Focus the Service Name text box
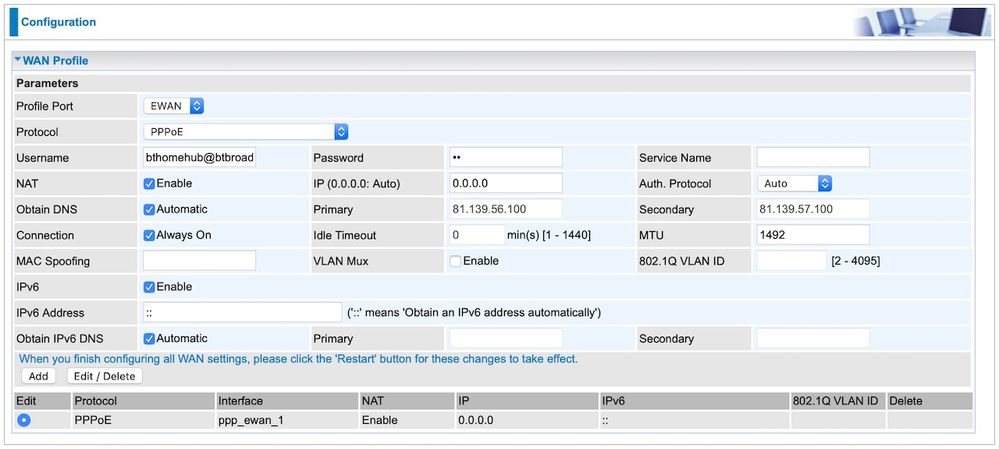The width and height of the screenshot is (999, 449). 812,158
